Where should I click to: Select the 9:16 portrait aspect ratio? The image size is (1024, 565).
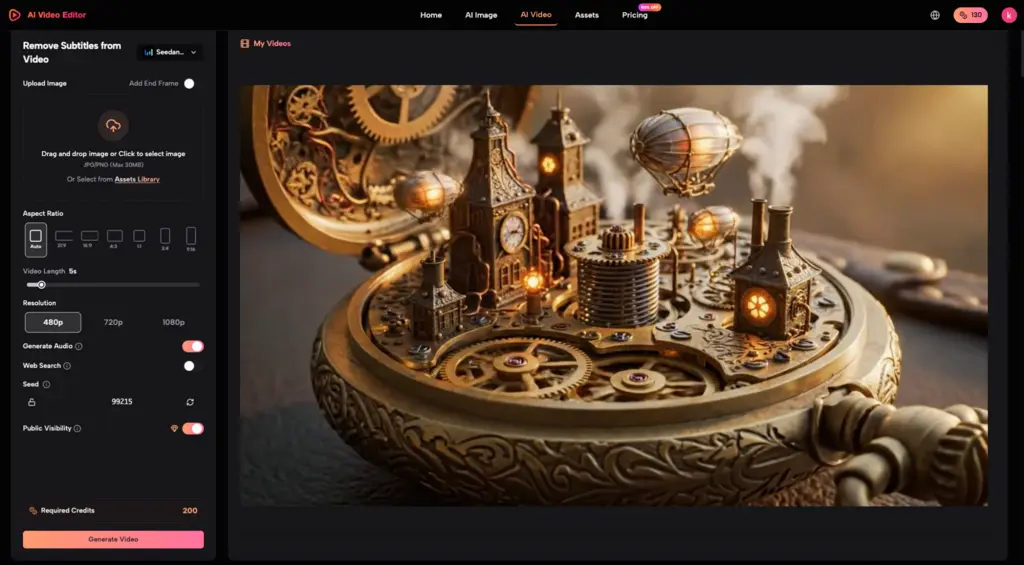tap(191, 239)
